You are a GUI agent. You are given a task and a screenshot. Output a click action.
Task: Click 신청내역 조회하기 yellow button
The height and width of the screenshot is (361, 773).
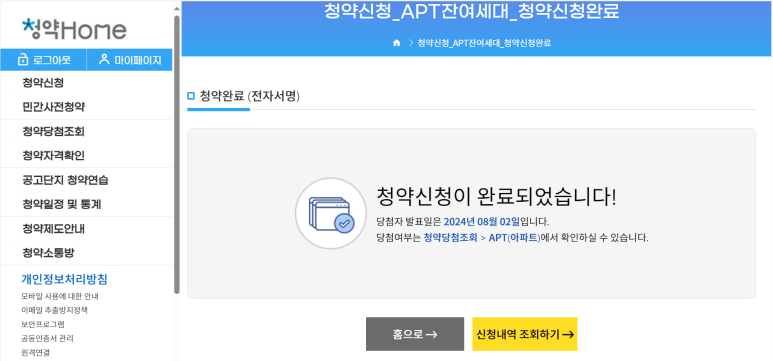click(x=525, y=334)
